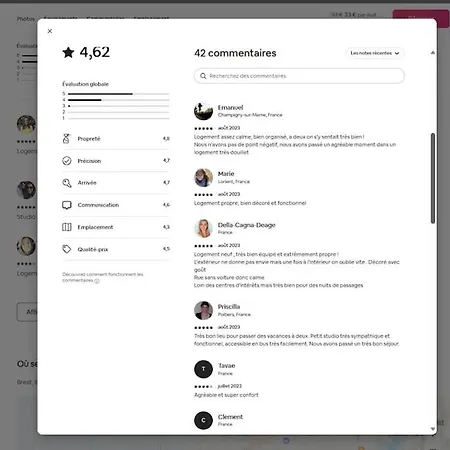Click the scroll down arrow of the modal
This screenshot has height=450, width=450.
coord(433,429)
